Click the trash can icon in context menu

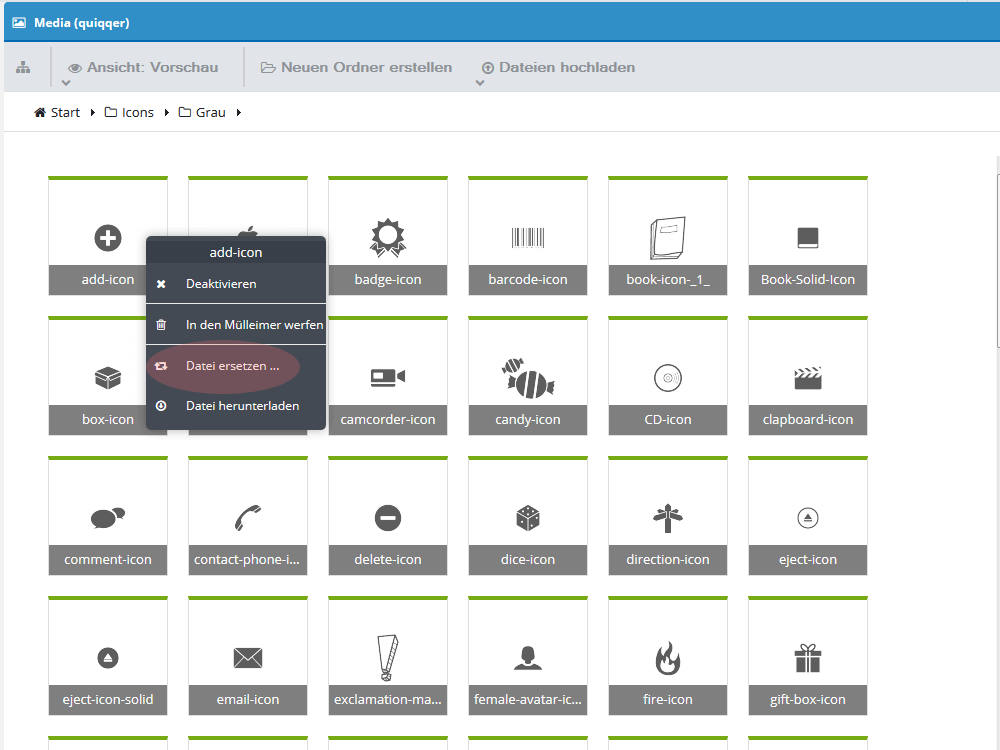[161, 325]
